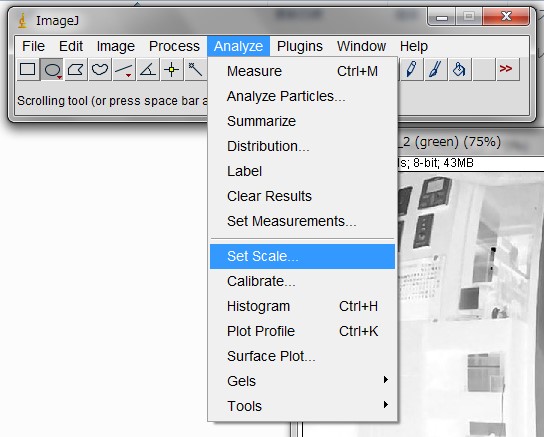Close the Analyze menu
The width and height of the screenshot is (544, 437).
pos(238,46)
